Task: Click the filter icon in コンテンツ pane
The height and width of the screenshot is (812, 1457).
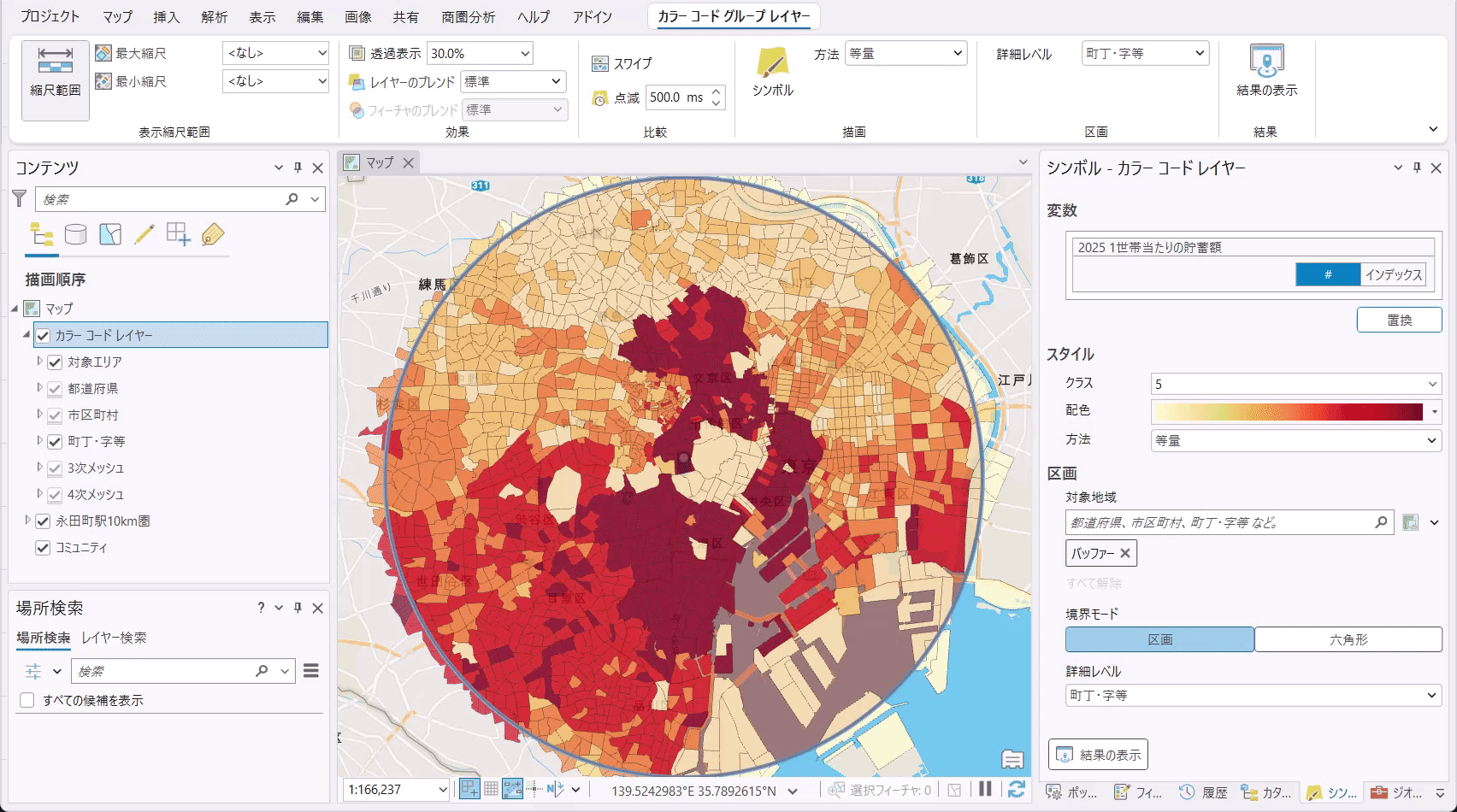Action: point(20,199)
